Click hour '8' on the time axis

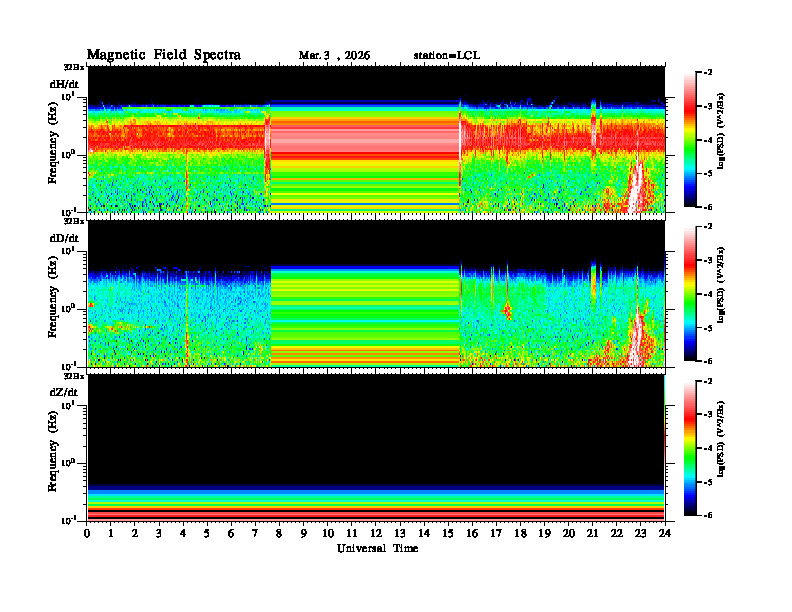click(x=279, y=534)
